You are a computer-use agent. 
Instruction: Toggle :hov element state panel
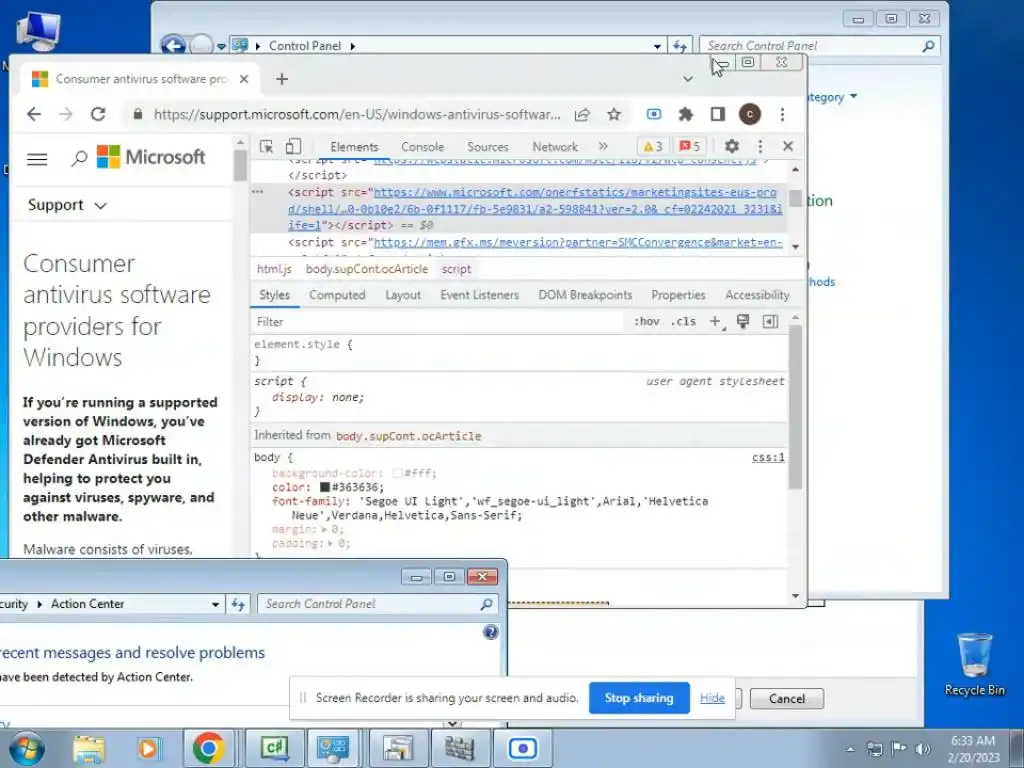point(647,322)
